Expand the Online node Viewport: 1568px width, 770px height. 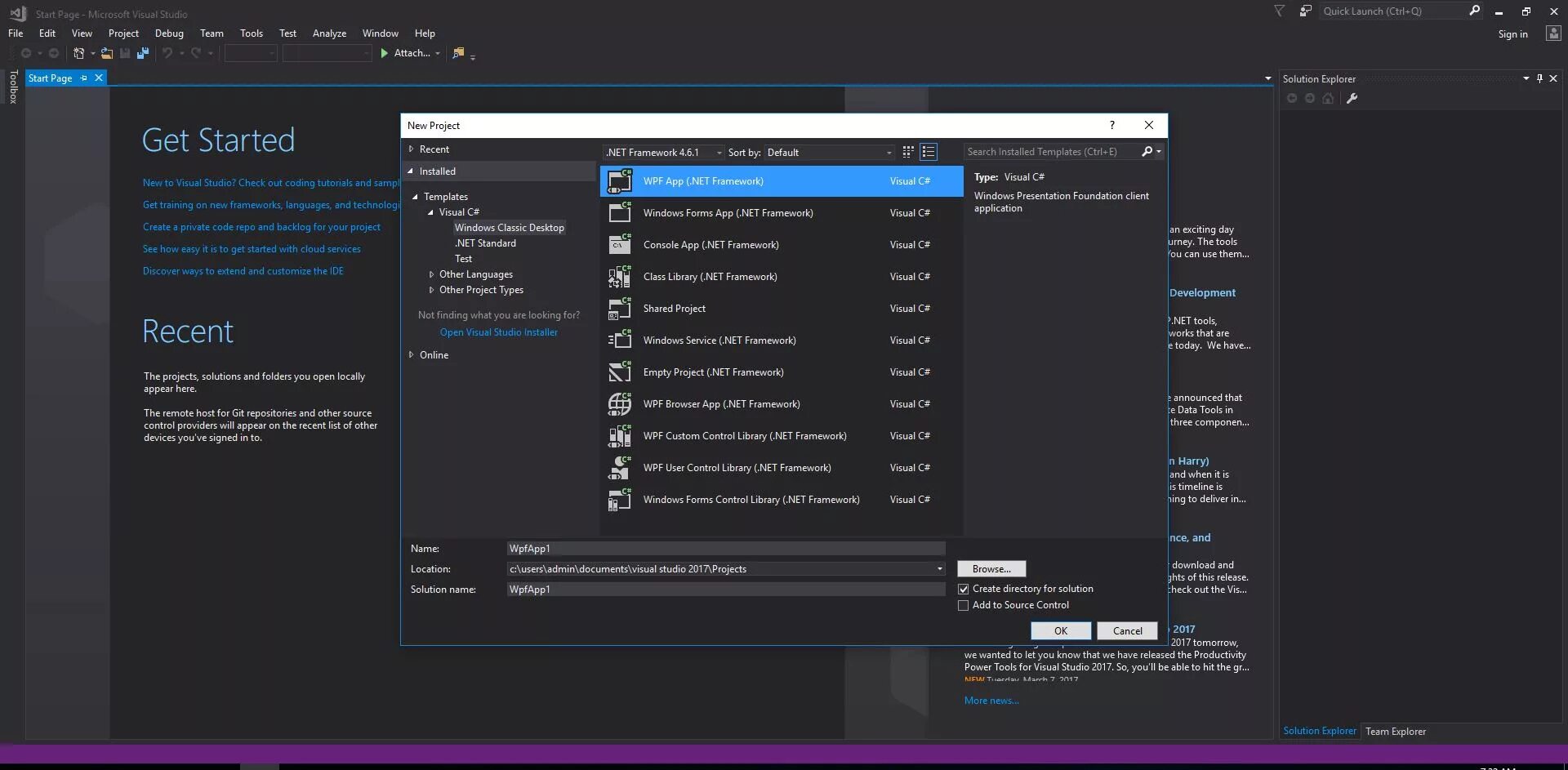[x=411, y=355]
